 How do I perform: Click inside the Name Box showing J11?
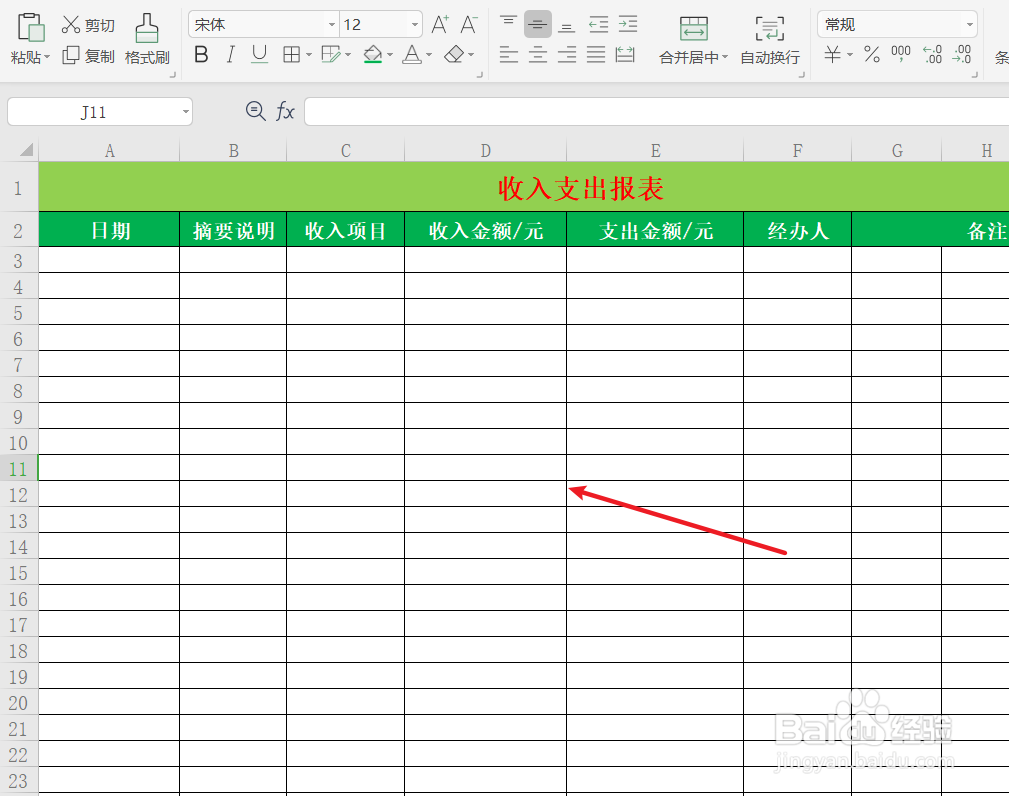click(x=95, y=111)
